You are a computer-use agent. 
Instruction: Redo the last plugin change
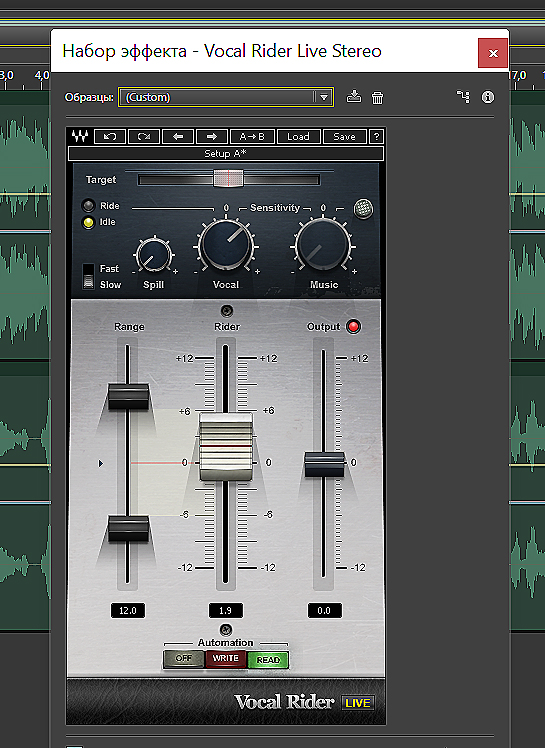click(144, 136)
